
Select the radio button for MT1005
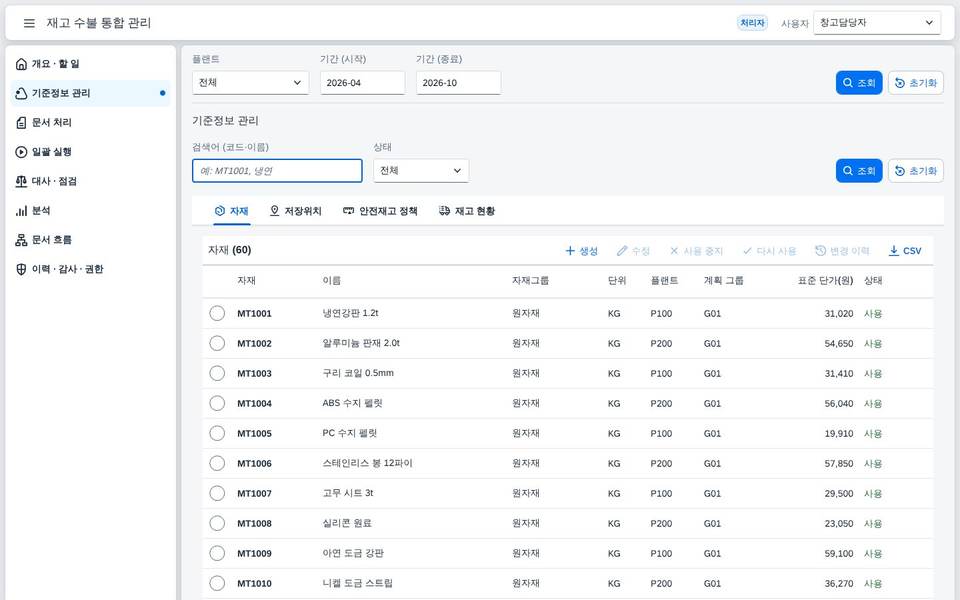[x=217, y=433]
